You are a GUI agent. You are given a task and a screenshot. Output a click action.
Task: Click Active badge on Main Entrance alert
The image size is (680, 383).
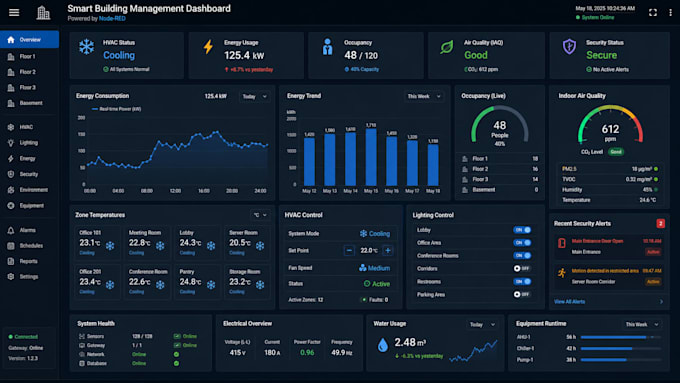653,252
